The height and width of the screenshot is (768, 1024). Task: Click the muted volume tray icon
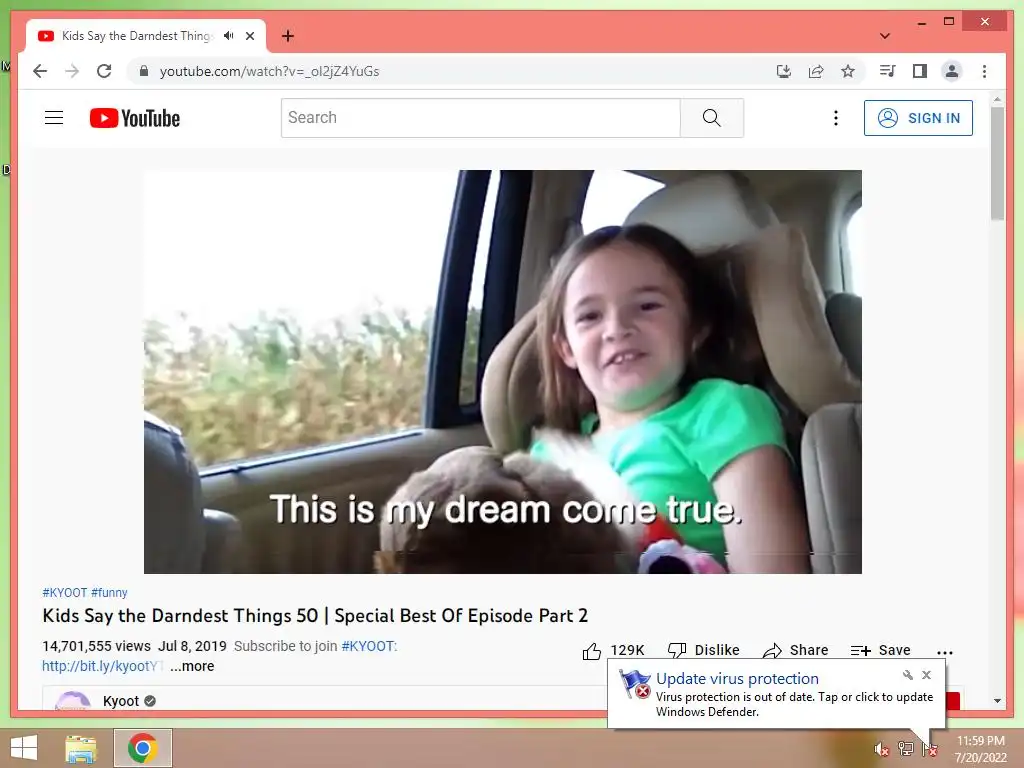point(881,749)
